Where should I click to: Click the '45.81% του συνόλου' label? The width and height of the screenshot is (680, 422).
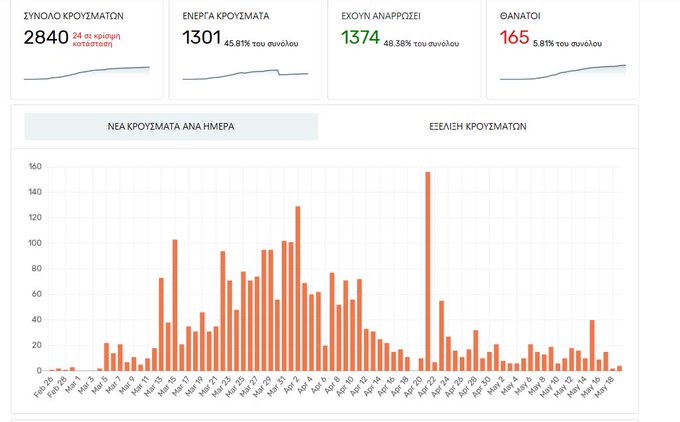[x=261, y=44]
